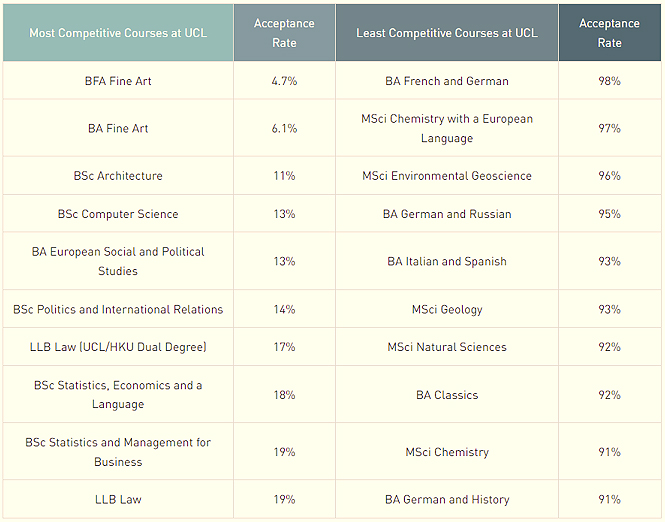The width and height of the screenshot is (665, 522).
Task: Select LLB Law (UCL/HKU Dual Degree) cell
Action: (118, 347)
